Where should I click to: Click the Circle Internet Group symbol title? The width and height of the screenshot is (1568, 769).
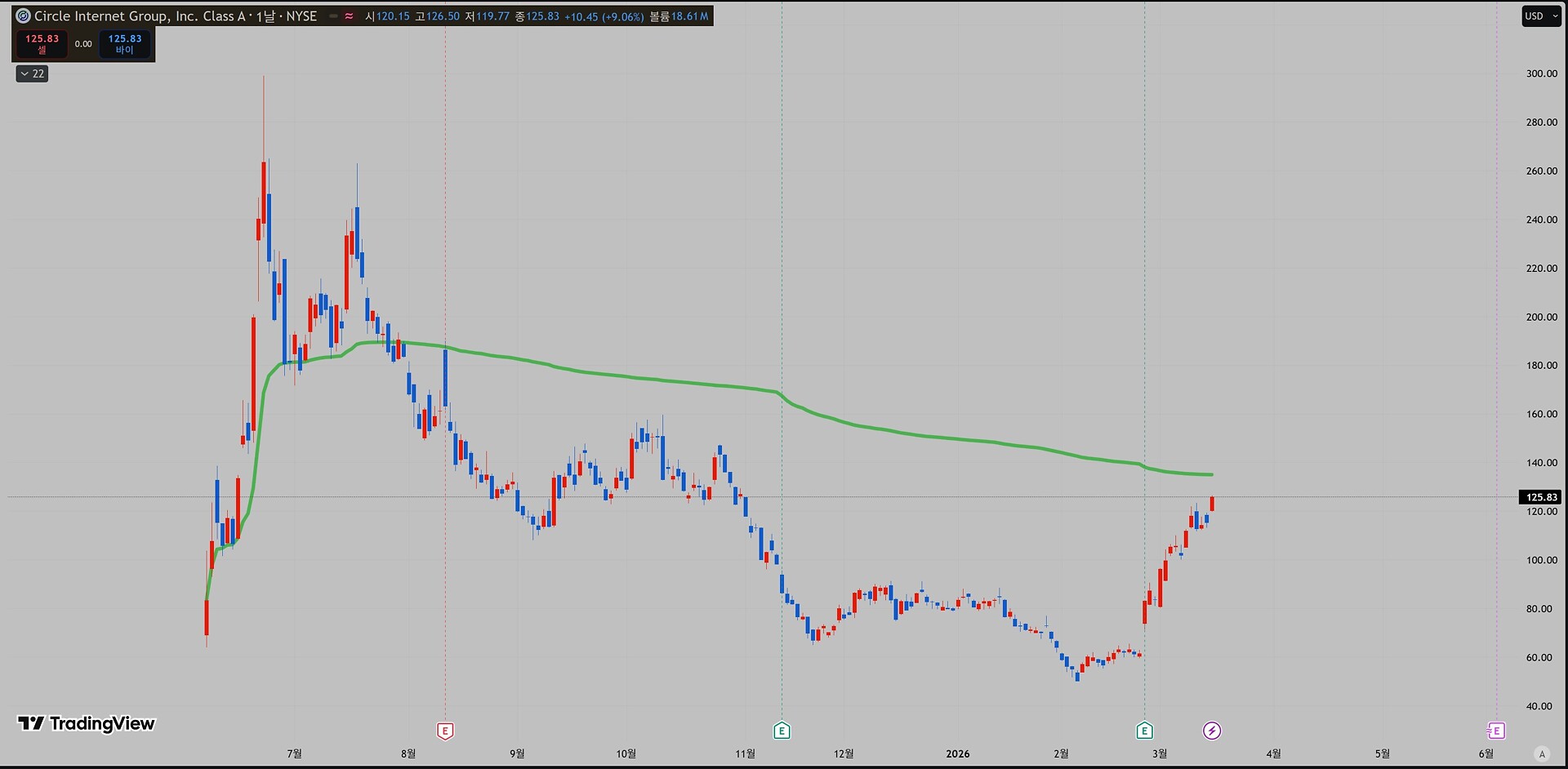click(x=176, y=16)
